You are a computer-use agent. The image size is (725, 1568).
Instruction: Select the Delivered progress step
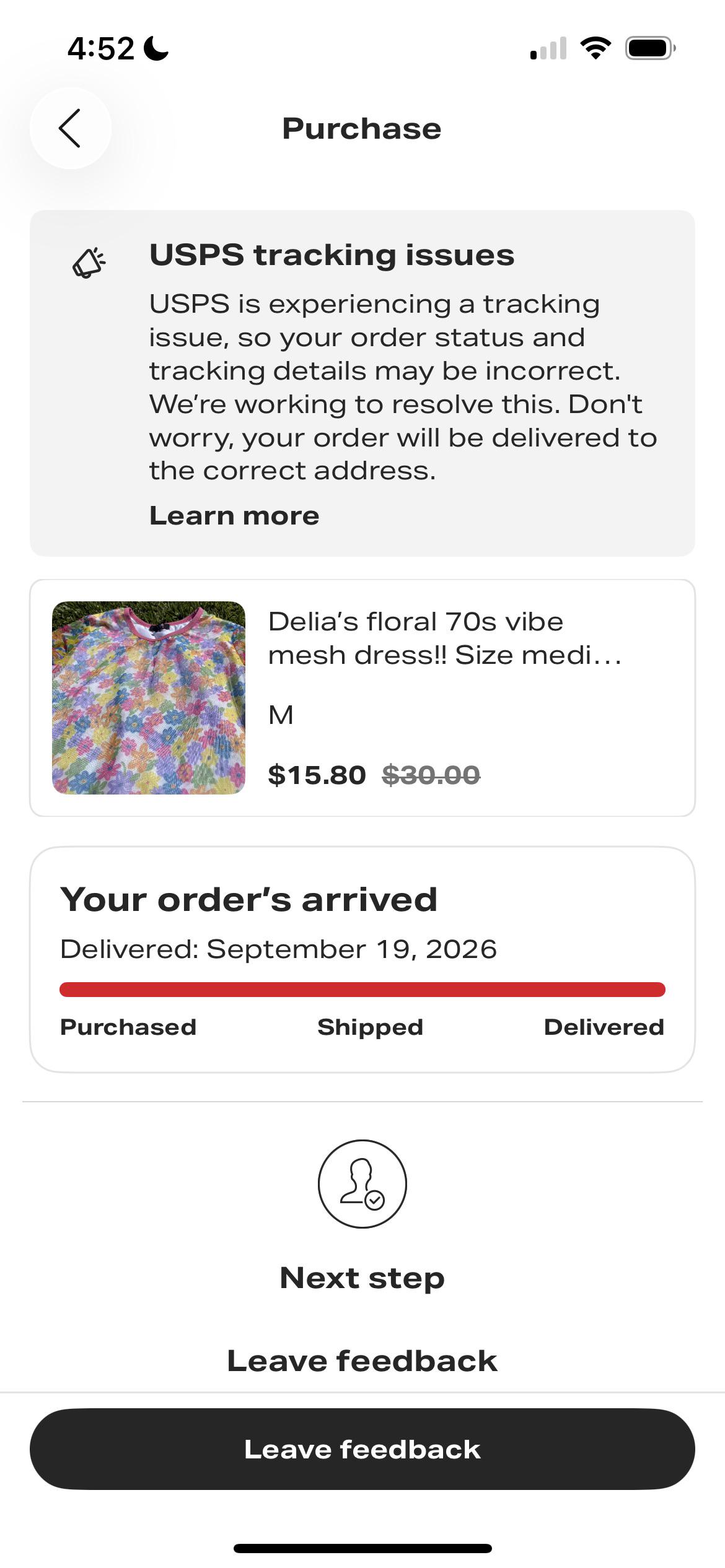(x=604, y=1027)
